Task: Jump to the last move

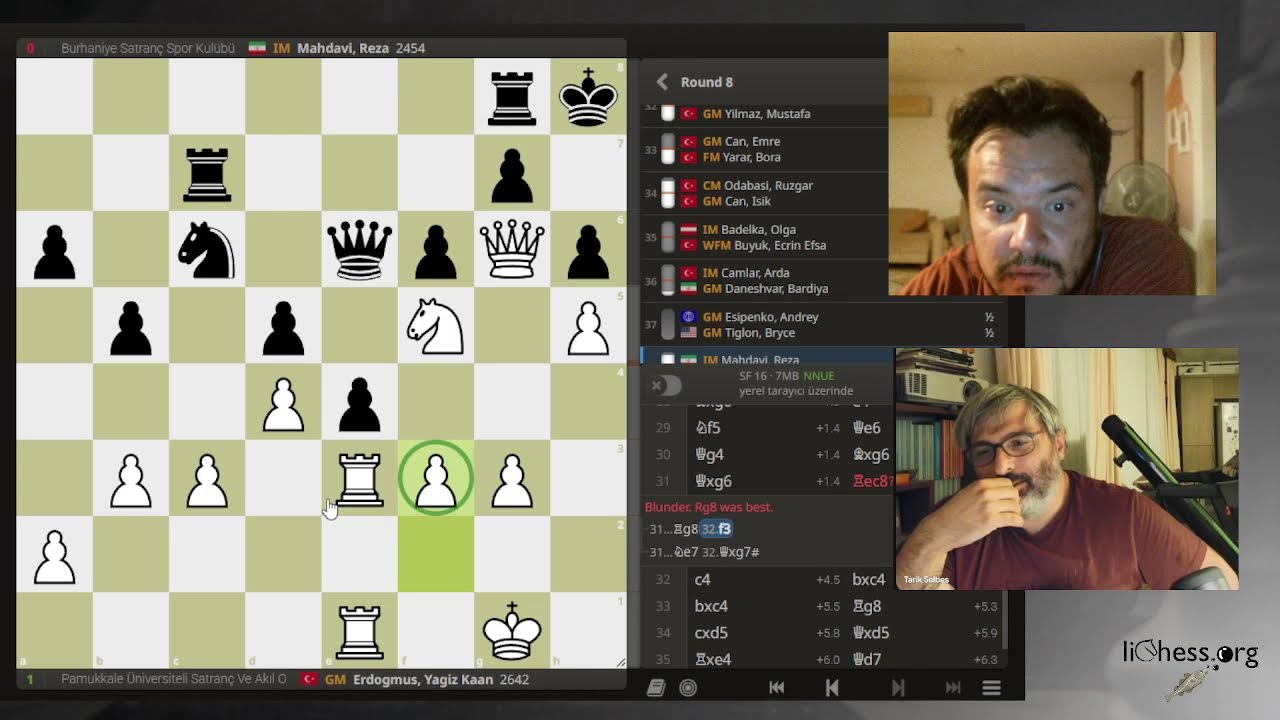Action: (953, 687)
